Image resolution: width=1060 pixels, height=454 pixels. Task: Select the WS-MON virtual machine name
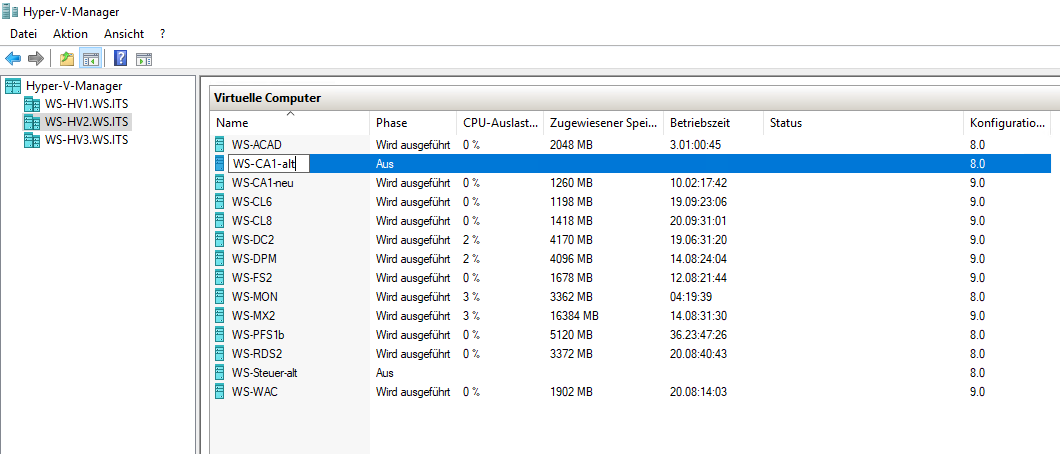tap(254, 297)
